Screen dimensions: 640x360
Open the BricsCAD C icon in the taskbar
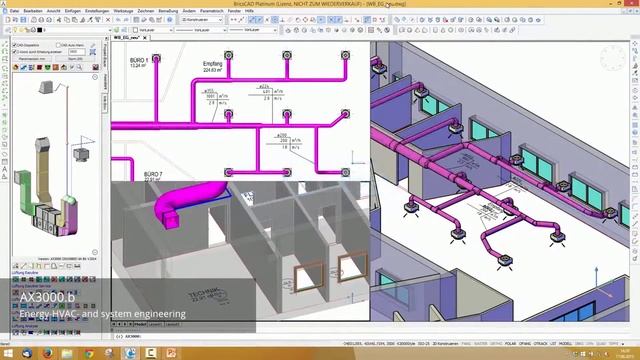tap(150, 353)
